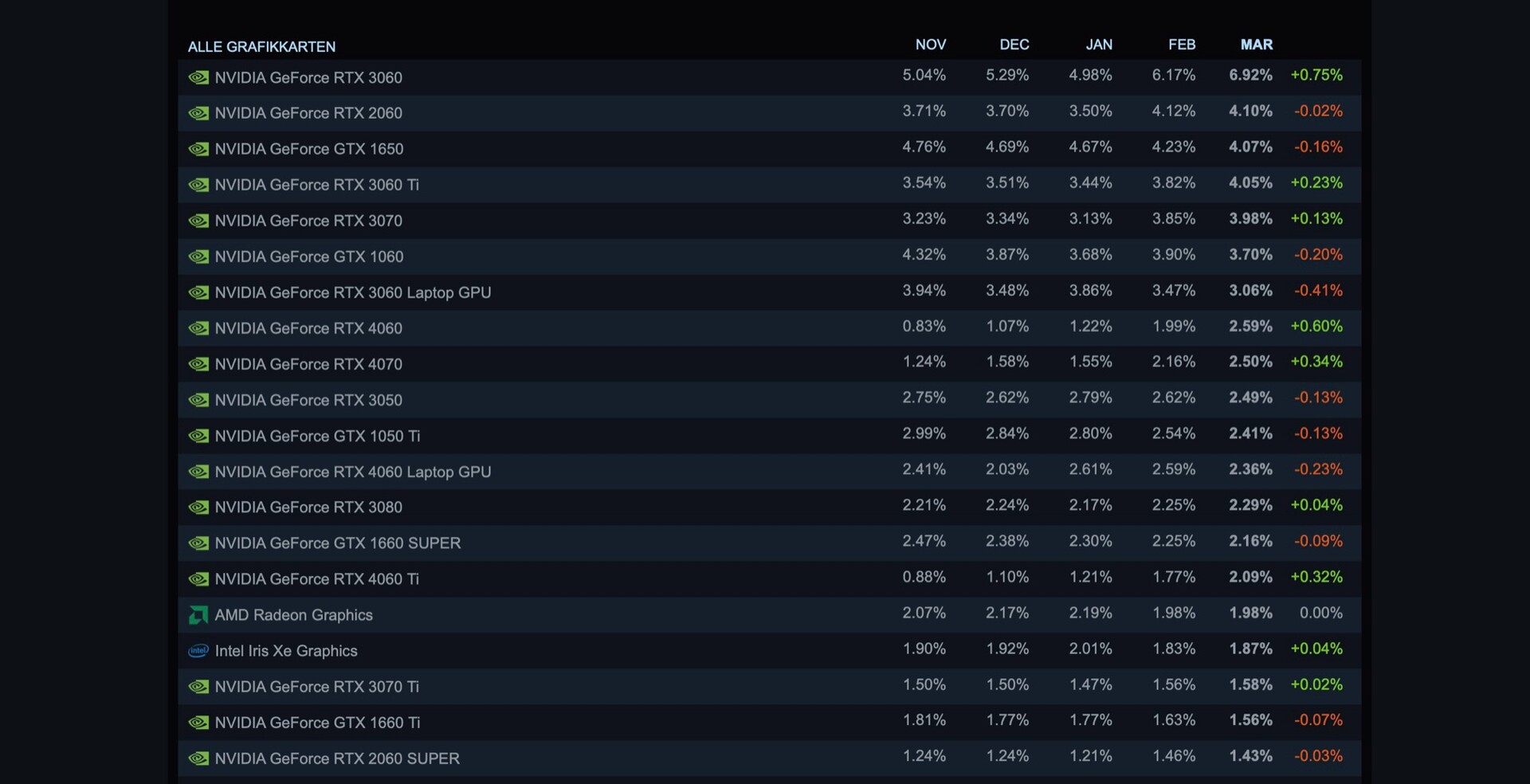The height and width of the screenshot is (784, 1530).
Task: Click the NVIDIA icon next to RTX 3050
Action: [198, 400]
